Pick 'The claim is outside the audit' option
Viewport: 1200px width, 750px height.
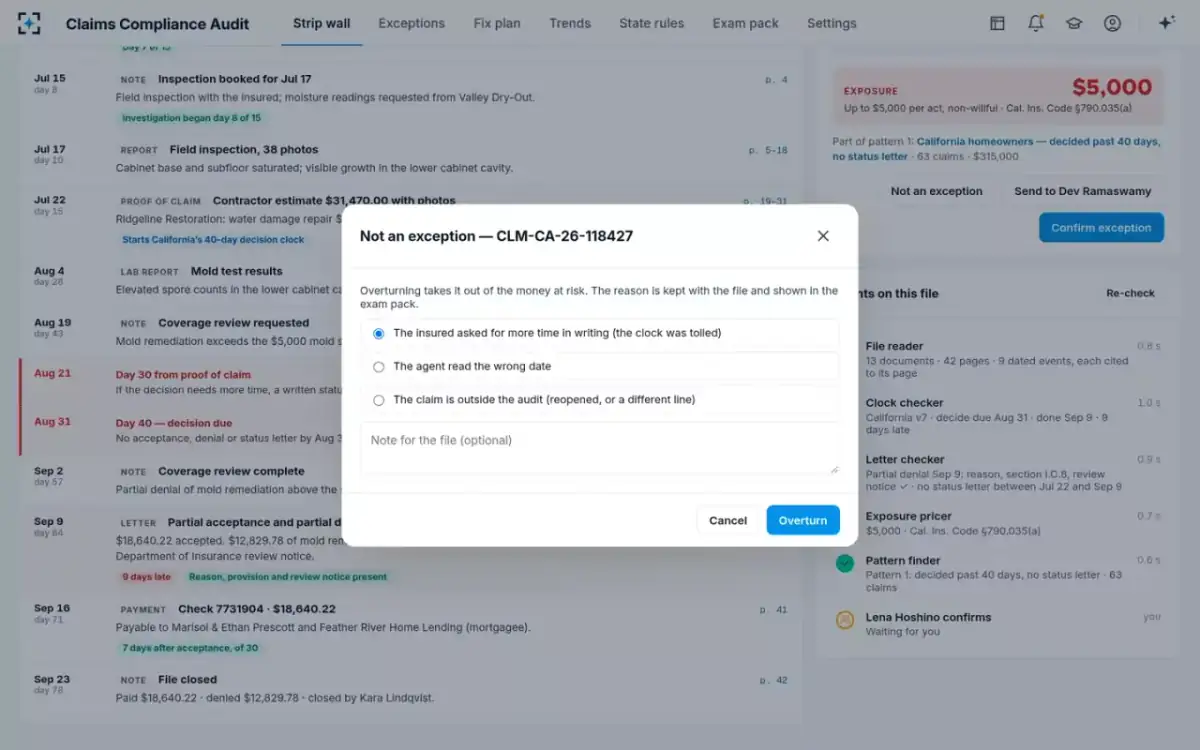click(600, 399)
